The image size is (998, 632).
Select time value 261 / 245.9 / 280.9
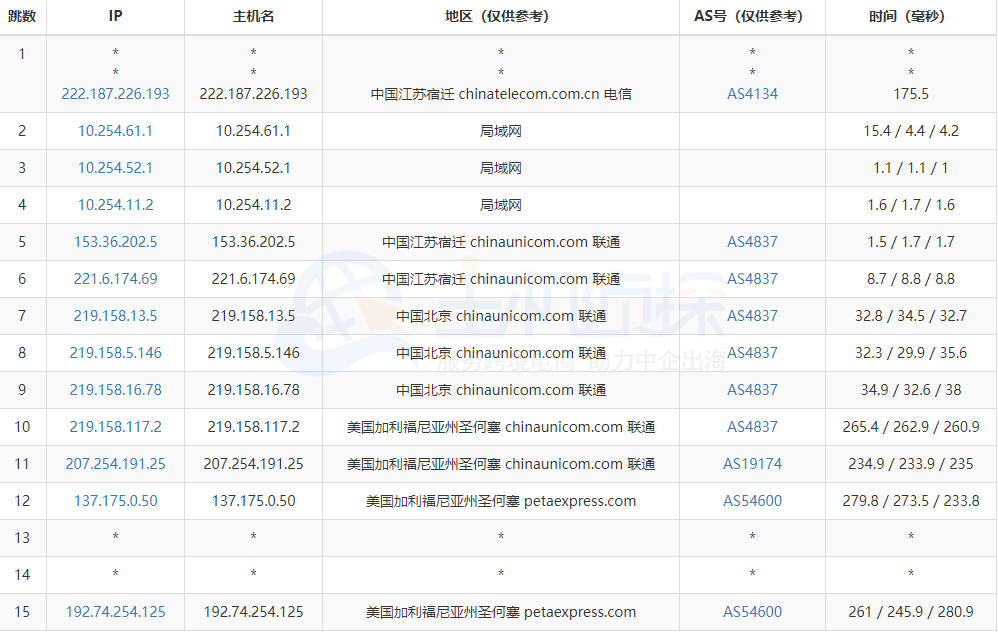(x=911, y=612)
